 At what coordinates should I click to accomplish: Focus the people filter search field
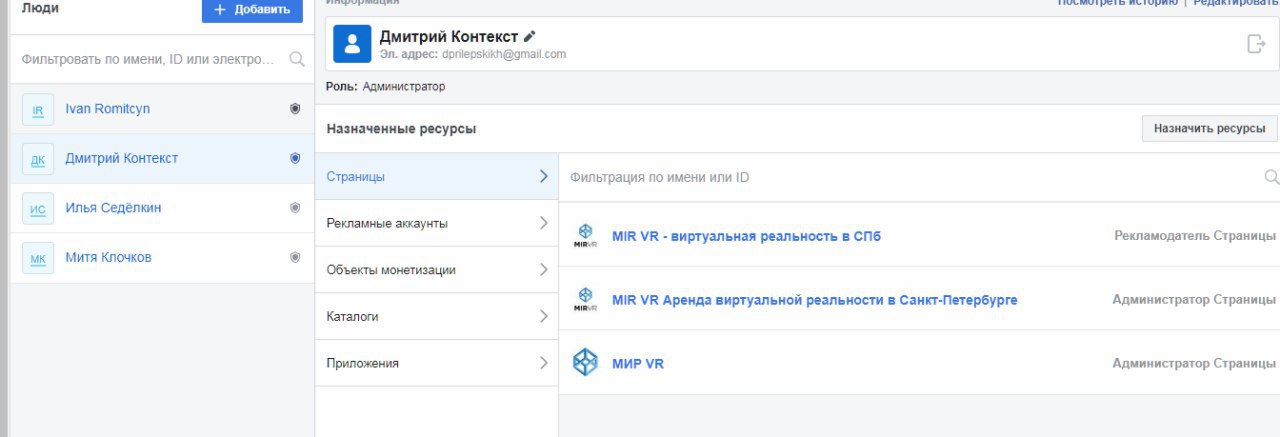[148, 59]
